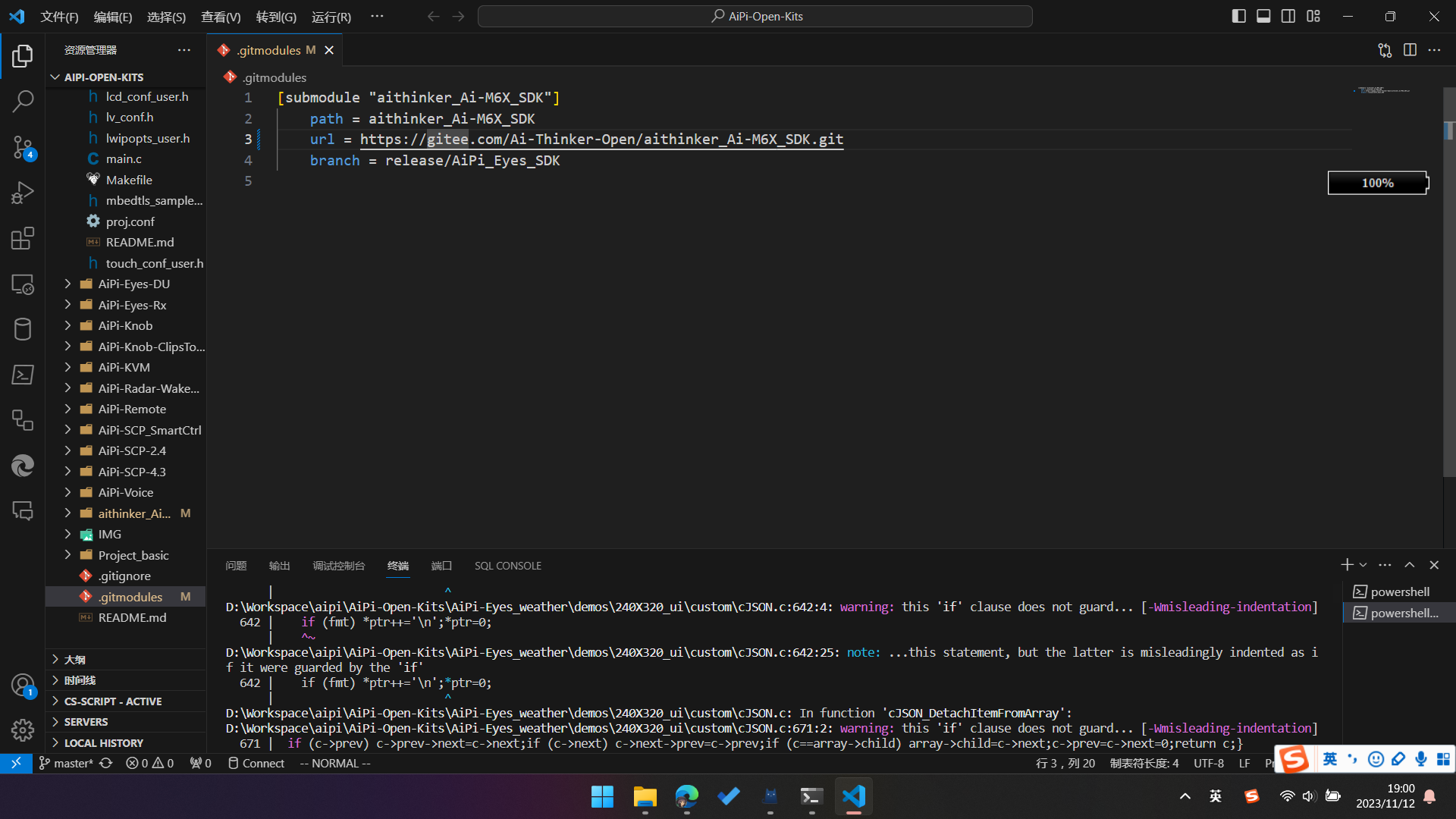The image size is (1456, 819).
Task: Toggle the bottom panel visibility
Action: click(x=1263, y=16)
